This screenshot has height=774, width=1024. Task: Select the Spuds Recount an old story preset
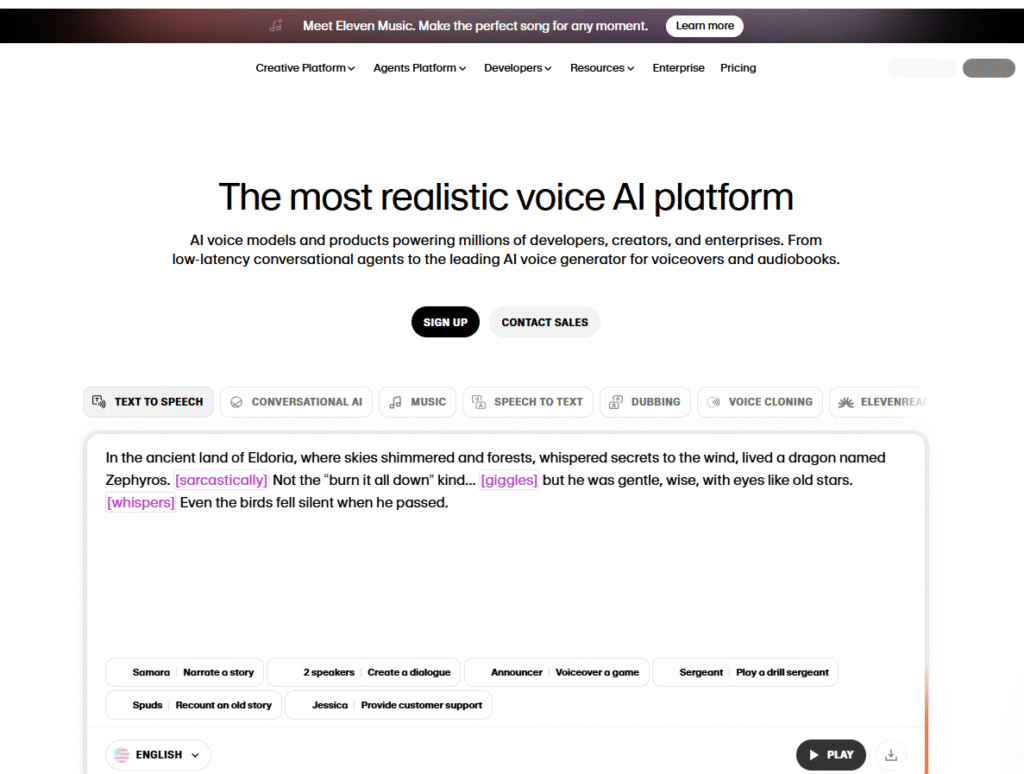tap(193, 705)
